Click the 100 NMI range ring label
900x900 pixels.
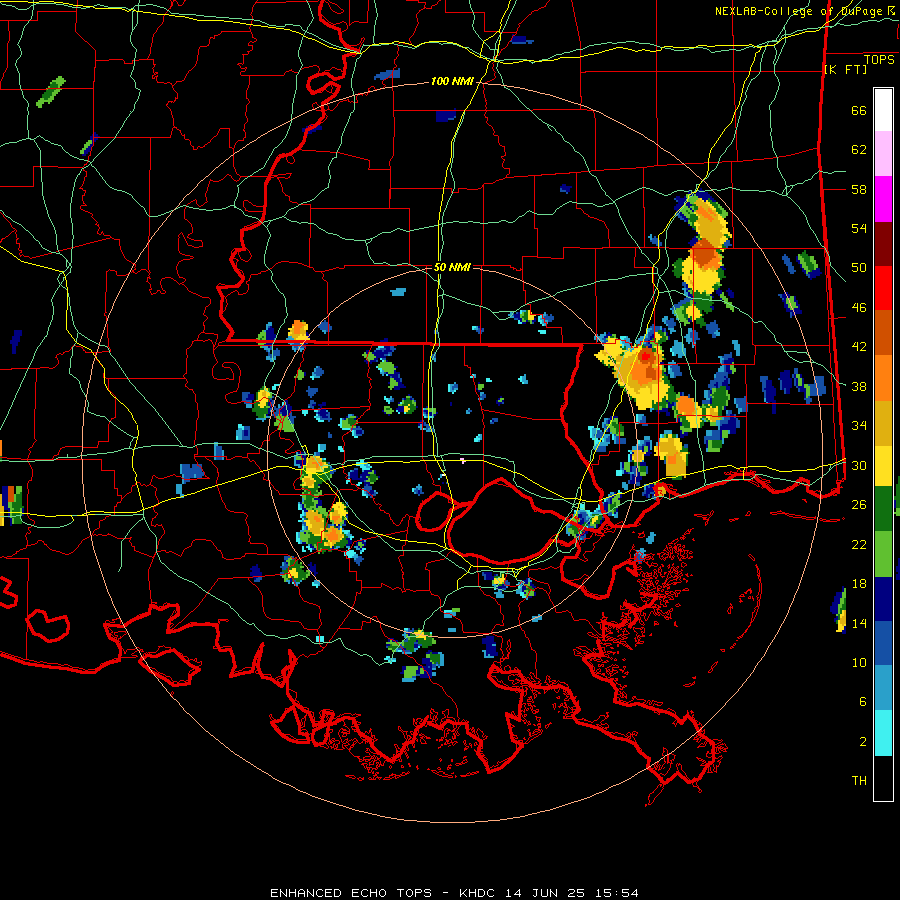click(x=452, y=82)
